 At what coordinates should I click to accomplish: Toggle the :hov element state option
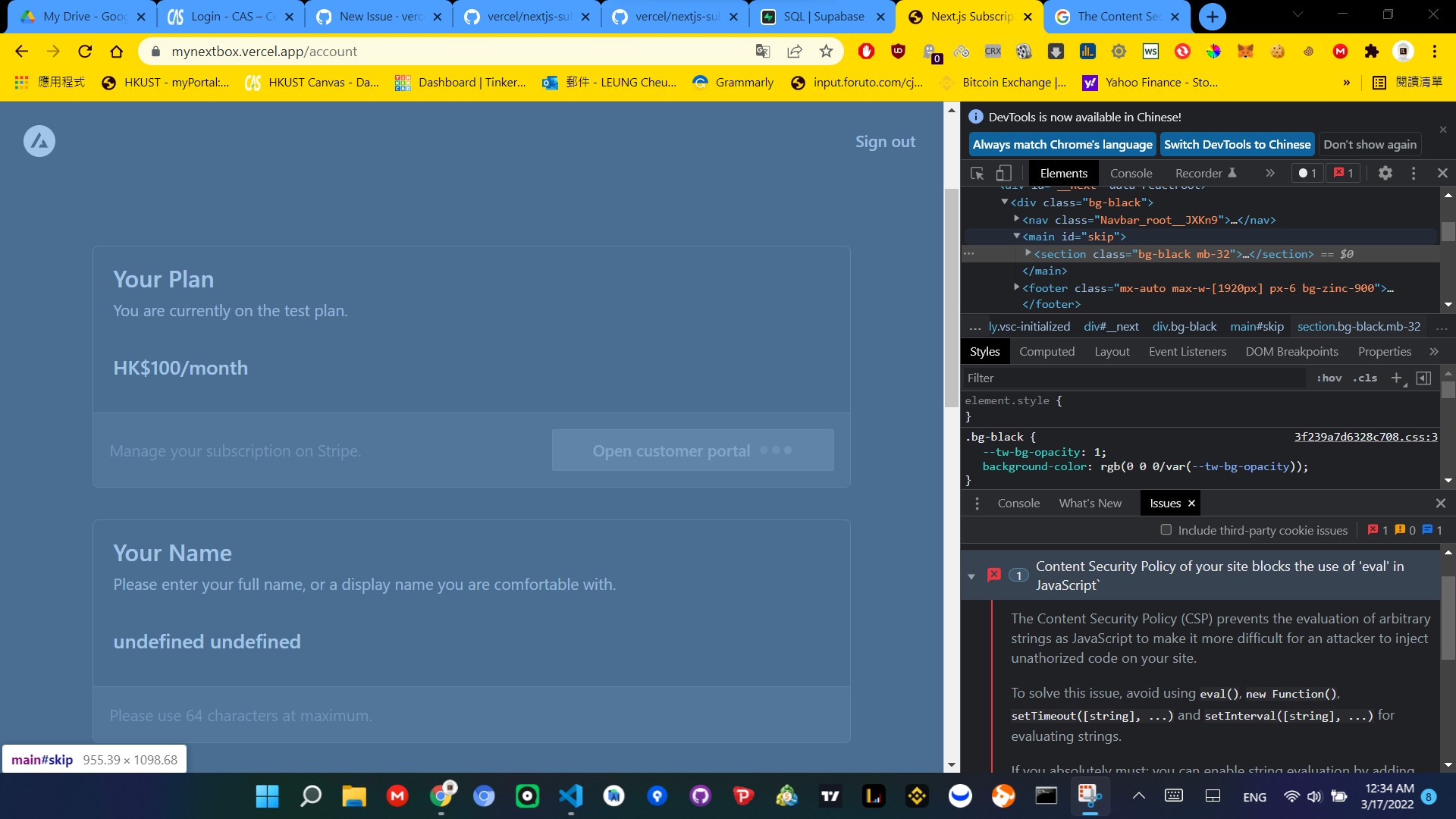coord(1329,378)
